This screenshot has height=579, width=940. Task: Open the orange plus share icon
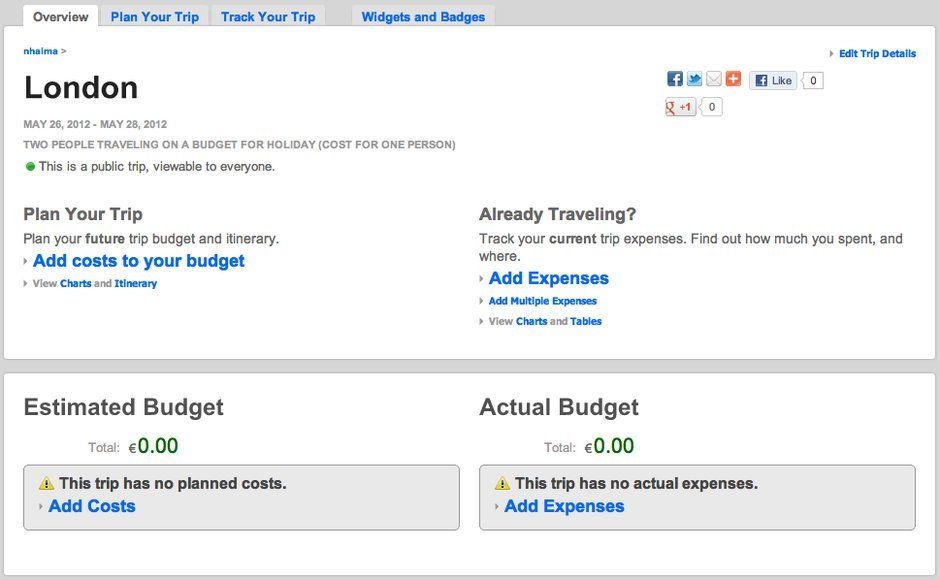coord(733,79)
